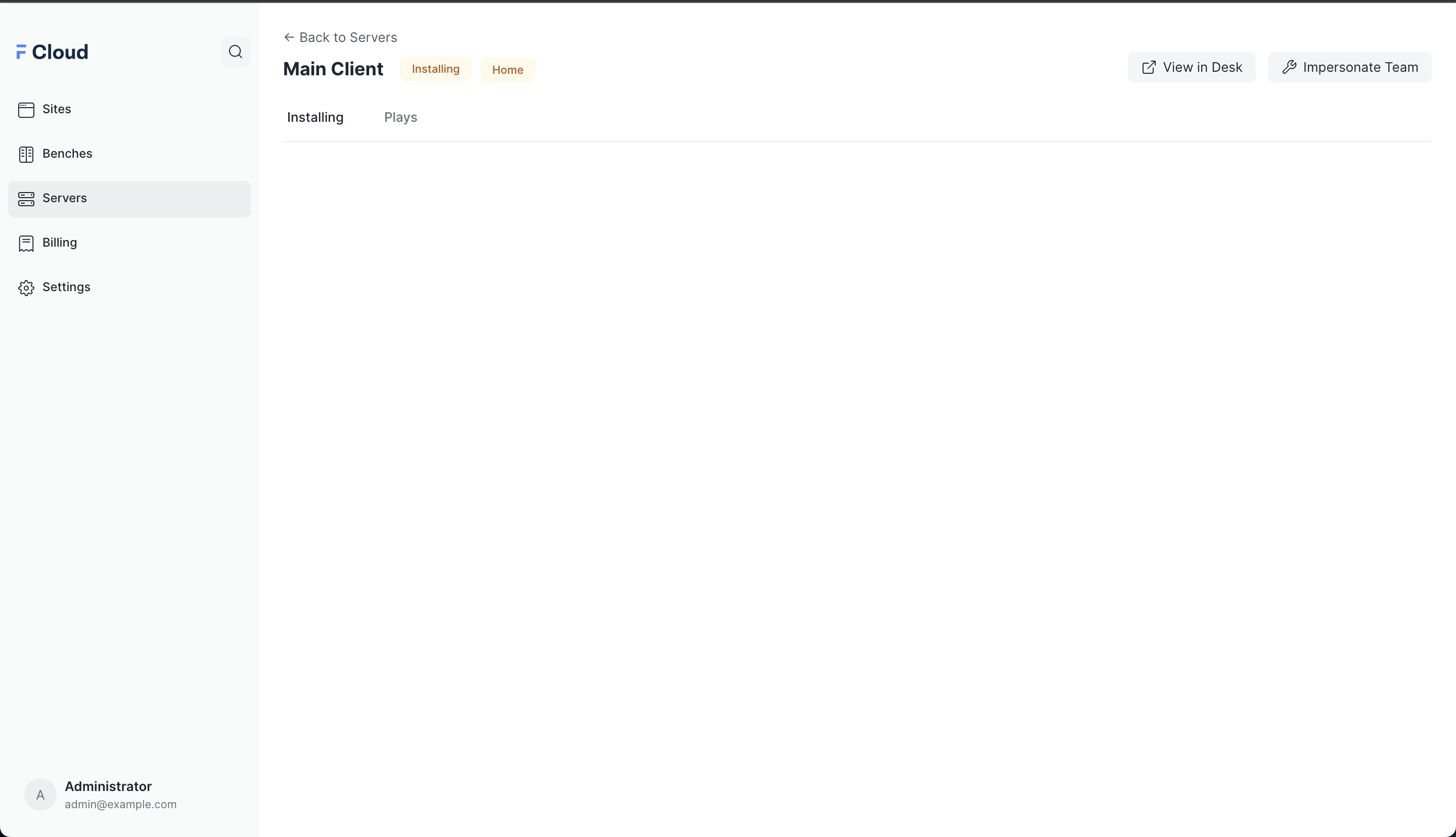Click the Servers rack icon
1456x837 pixels.
point(26,199)
